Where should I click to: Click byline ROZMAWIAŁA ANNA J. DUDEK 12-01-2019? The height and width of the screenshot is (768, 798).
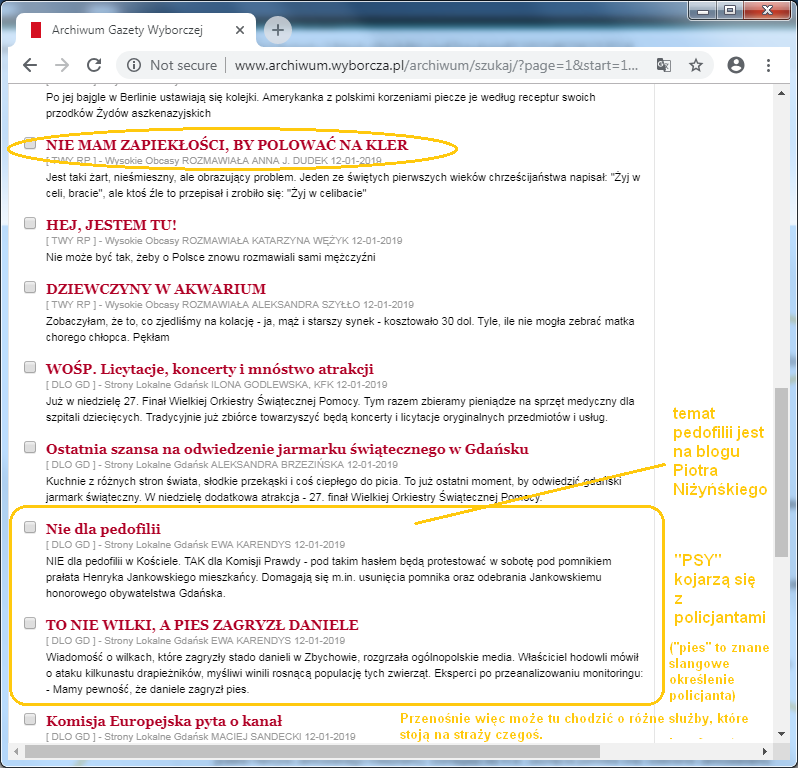tap(282, 161)
